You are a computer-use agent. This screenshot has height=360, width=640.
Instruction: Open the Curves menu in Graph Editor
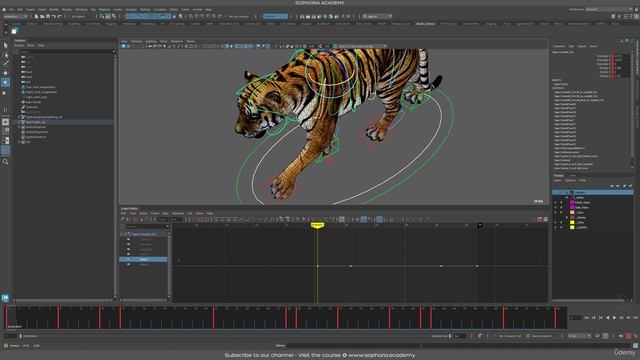tap(155, 213)
